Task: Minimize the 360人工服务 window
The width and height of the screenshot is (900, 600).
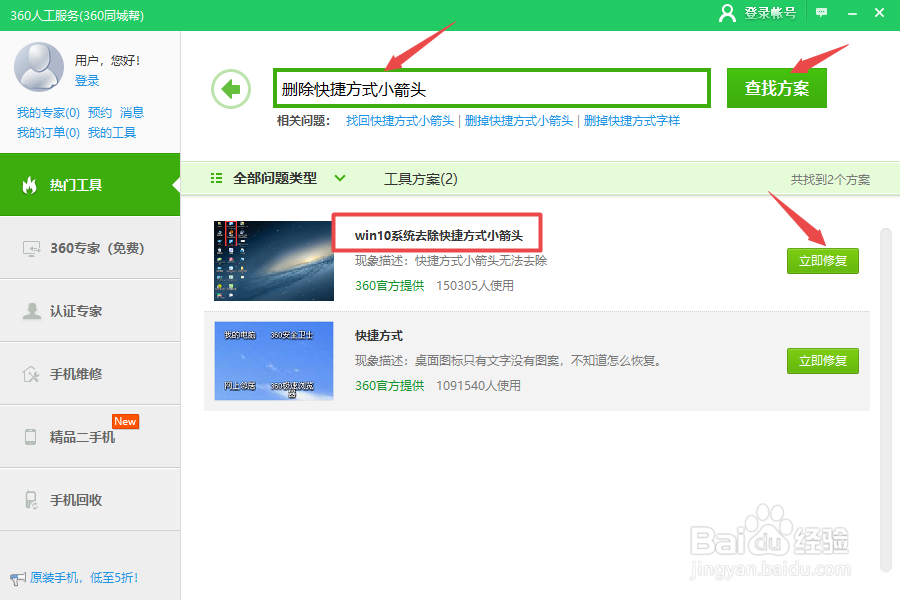Action: pyautogui.click(x=852, y=13)
